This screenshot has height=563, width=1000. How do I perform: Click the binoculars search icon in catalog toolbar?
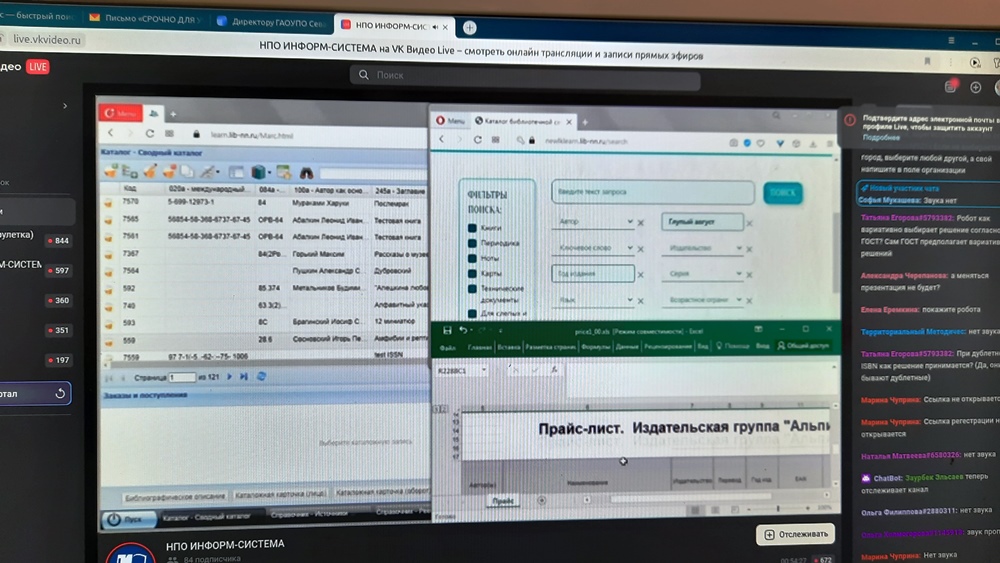[307, 173]
